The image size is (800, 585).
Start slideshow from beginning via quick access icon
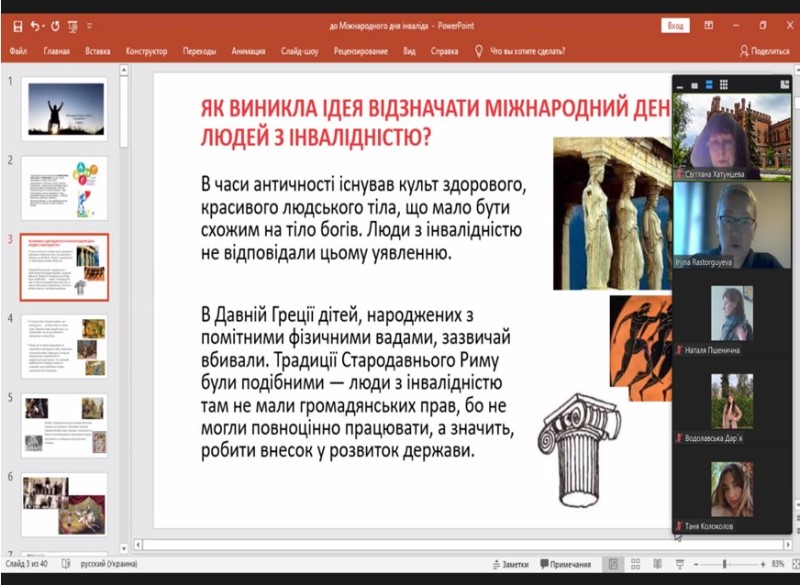click(x=73, y=27)
